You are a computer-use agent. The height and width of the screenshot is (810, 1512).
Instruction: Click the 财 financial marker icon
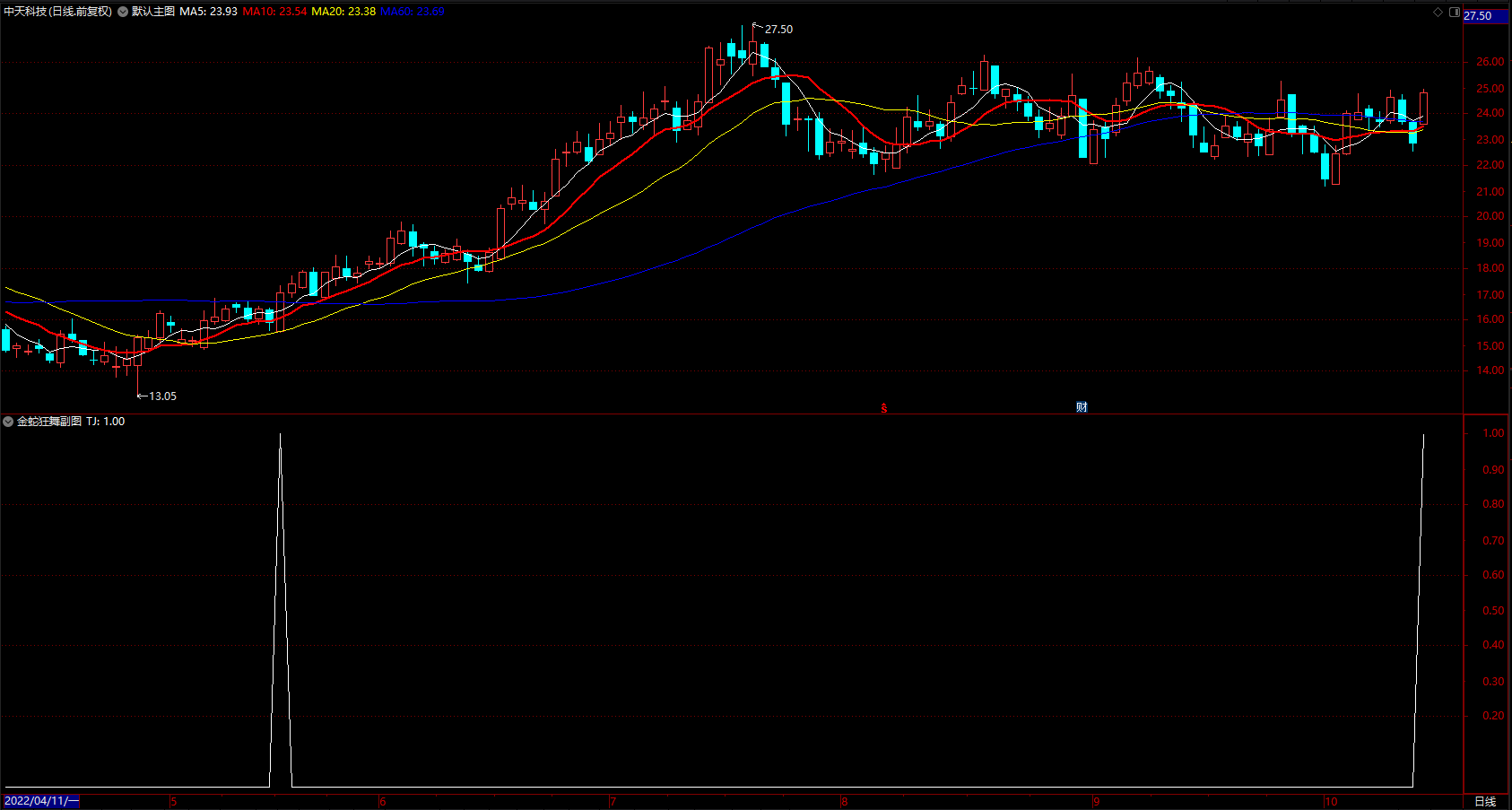click(1082, 407)
